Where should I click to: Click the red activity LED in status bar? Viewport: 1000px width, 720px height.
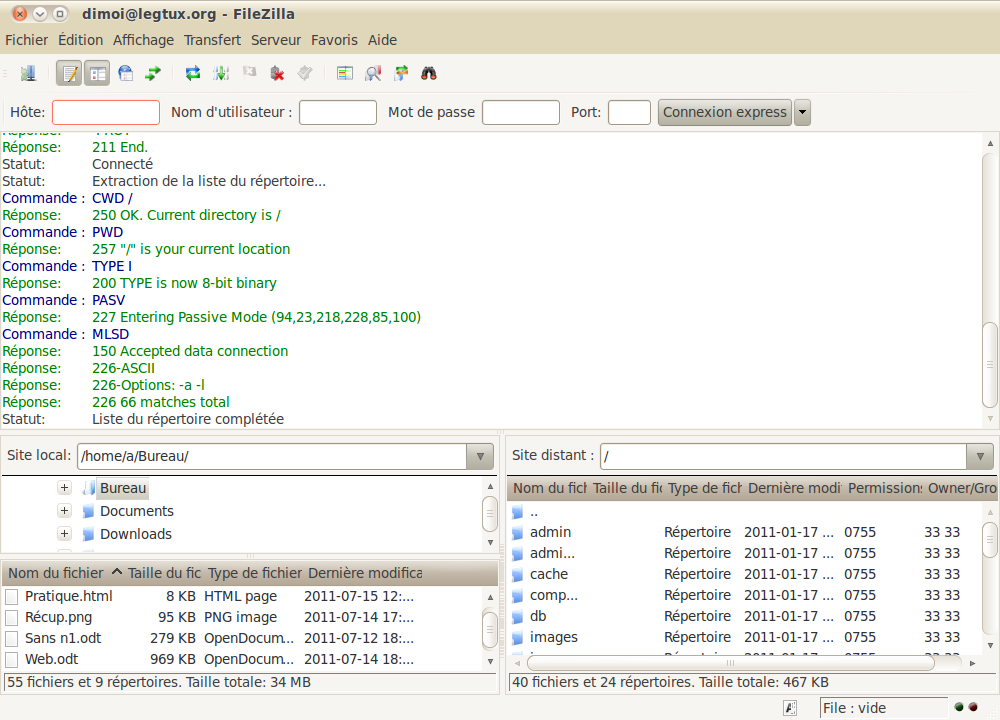[x=973, y=707]
